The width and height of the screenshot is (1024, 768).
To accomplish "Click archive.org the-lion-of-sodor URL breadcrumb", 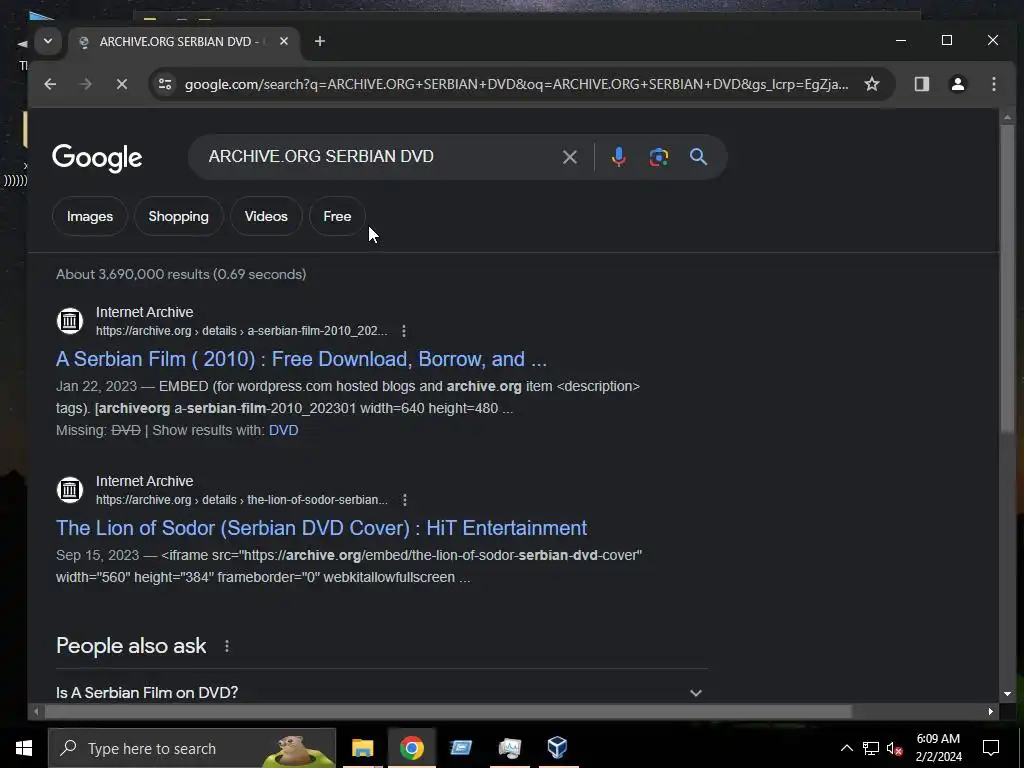I will (x=242, y=500).
